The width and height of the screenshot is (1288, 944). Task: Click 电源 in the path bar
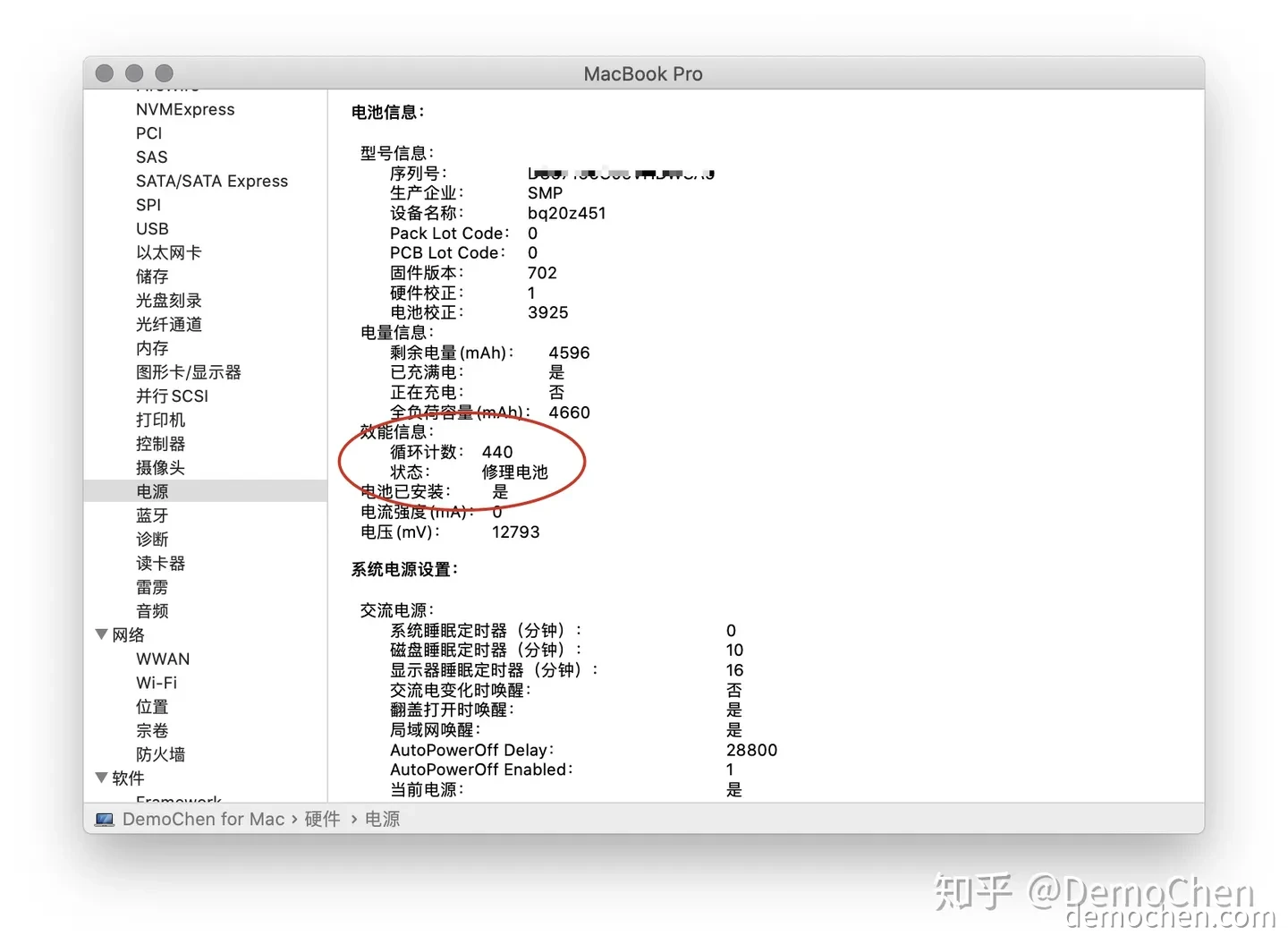tap(382, 820)
